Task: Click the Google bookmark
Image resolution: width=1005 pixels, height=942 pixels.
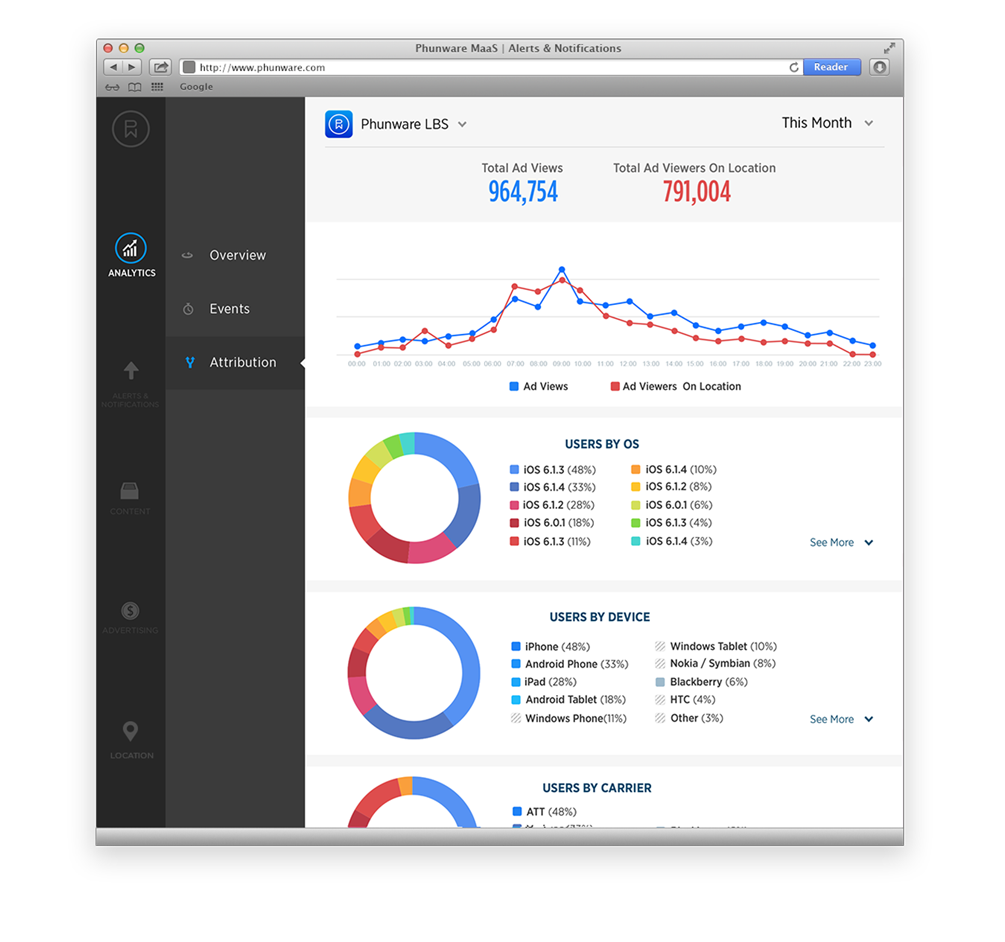Action: [x=196, y=87]
